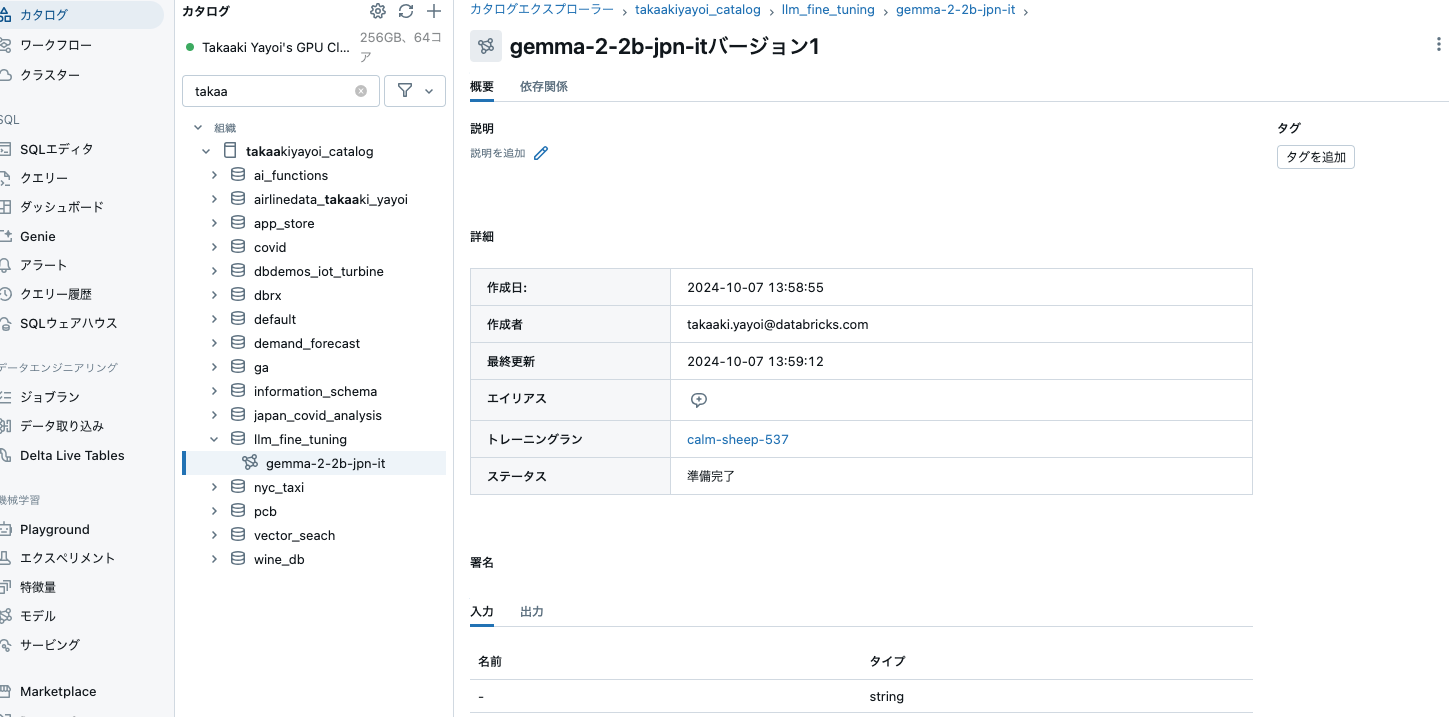Collapse the takaakiyayoi_catalog node
1449x717 pixels.
[206, 152]
